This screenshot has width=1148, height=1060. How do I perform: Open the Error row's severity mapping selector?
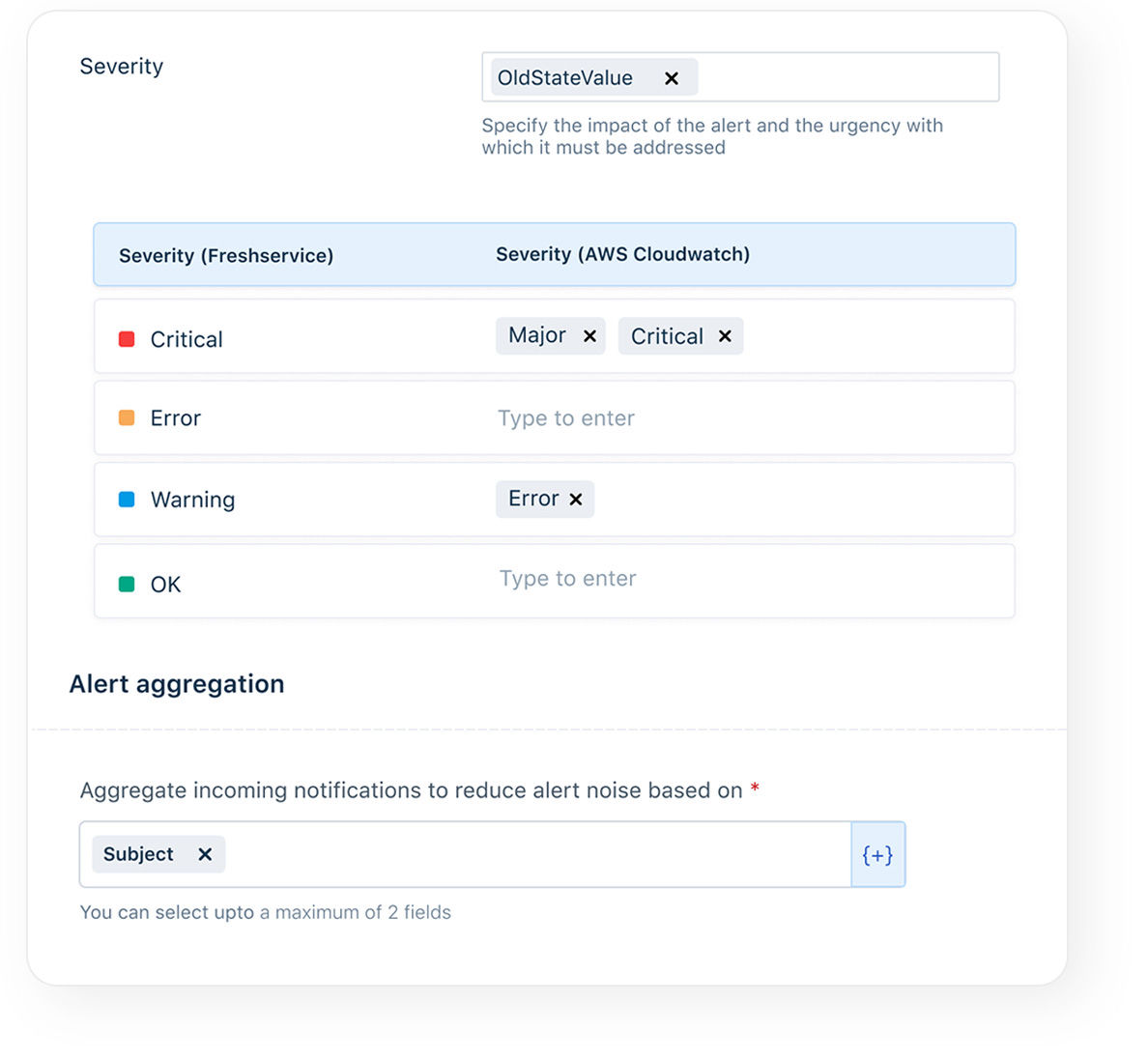pos(566,417)
